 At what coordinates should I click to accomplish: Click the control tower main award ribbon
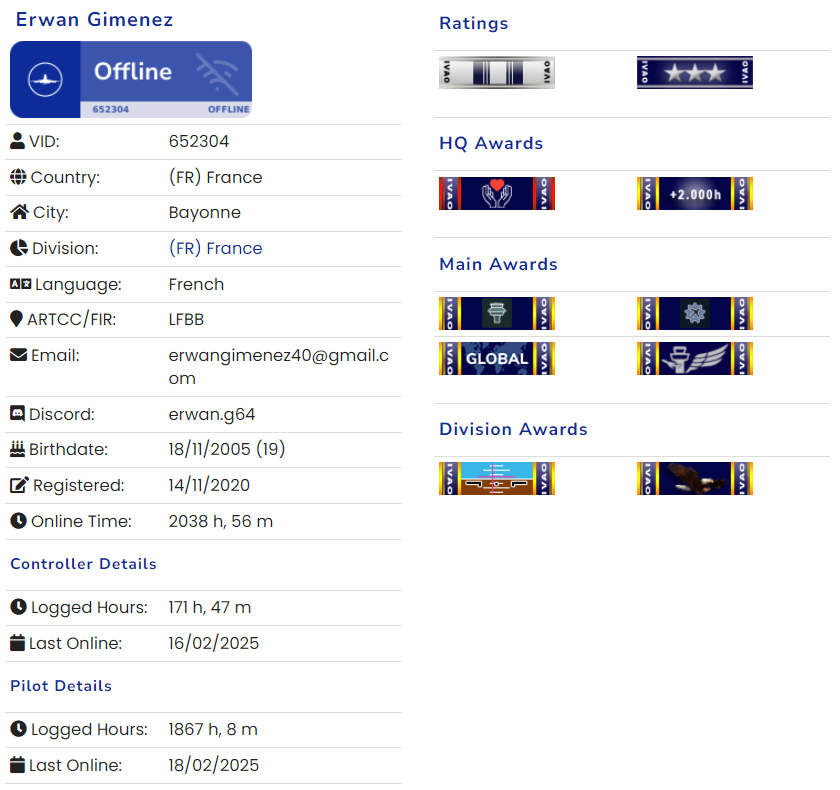click(x=496, y=314)
